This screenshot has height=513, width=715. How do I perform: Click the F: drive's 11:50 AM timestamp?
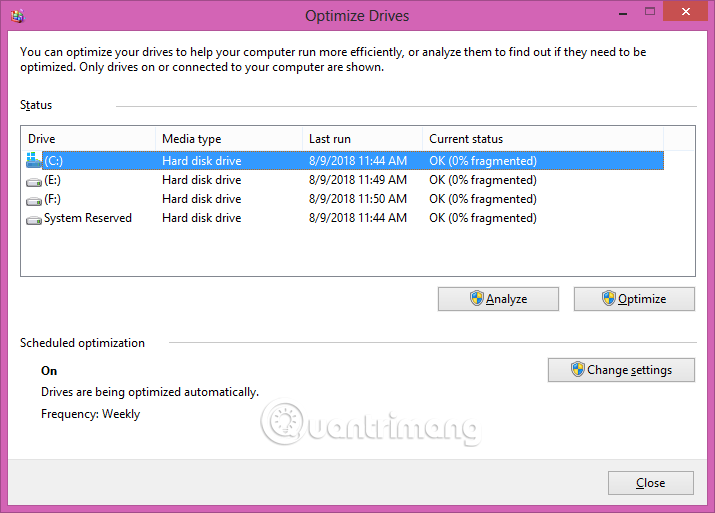[x=358, y=199]
